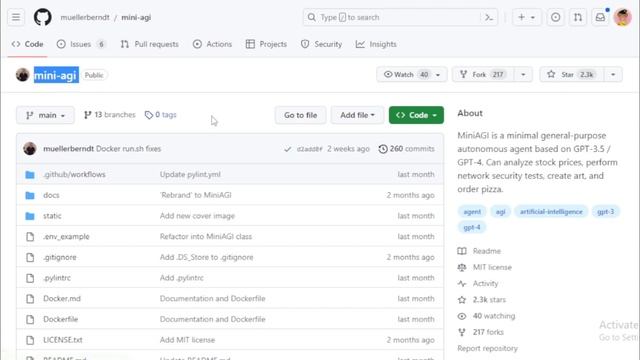
Task: Click the fork icon next to 217 forks
Action: [462, 332]
